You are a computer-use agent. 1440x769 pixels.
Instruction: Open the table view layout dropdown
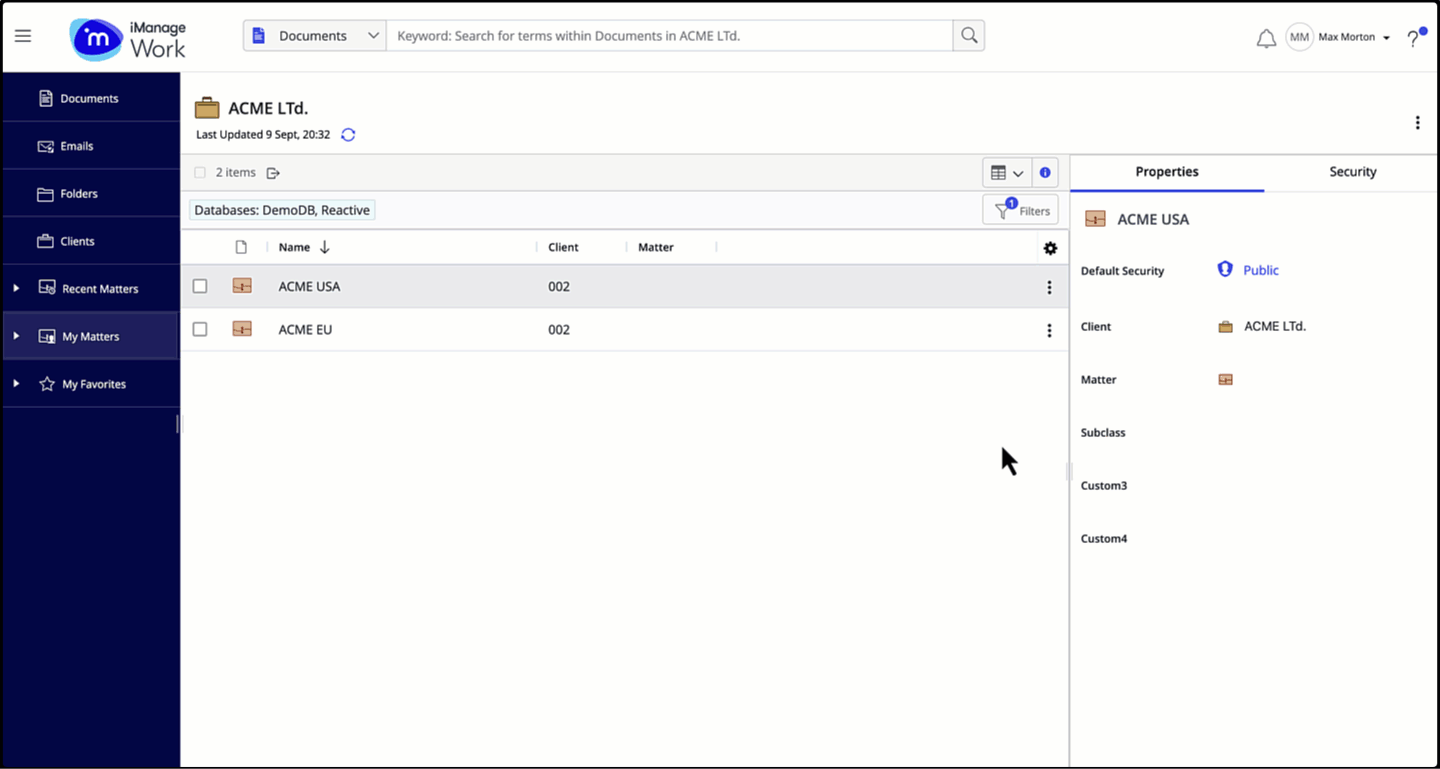(x=1007, y=172)
